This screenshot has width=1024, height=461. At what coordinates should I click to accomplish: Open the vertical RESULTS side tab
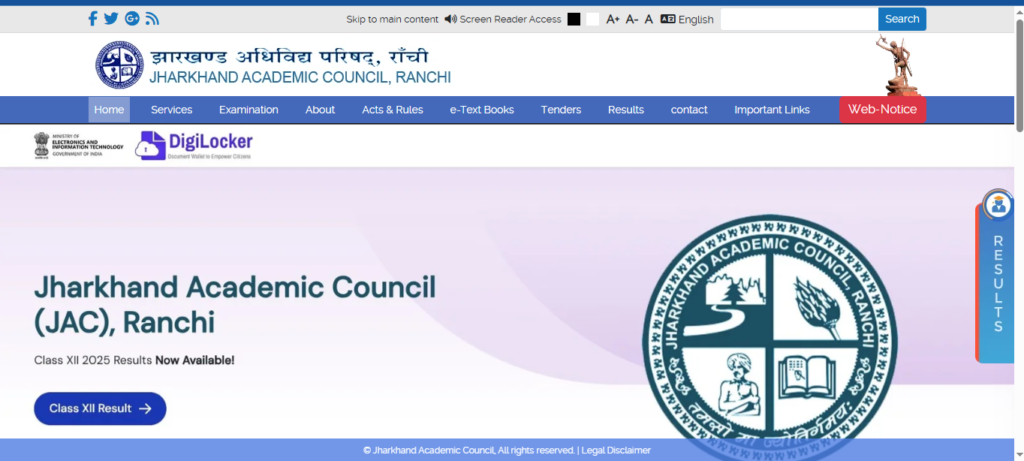(x=997, y=283)
